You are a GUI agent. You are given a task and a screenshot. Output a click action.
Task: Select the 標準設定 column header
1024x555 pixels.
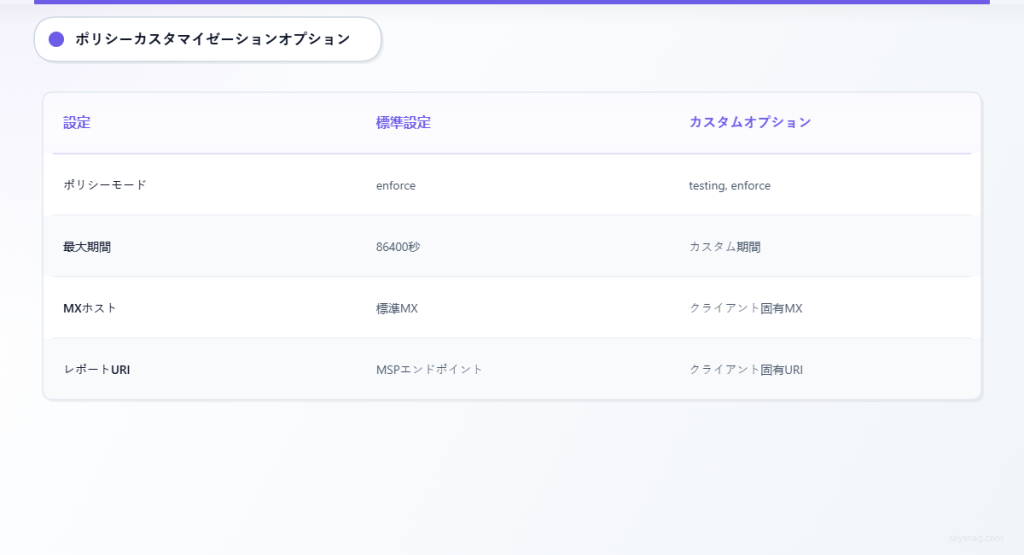403,122
